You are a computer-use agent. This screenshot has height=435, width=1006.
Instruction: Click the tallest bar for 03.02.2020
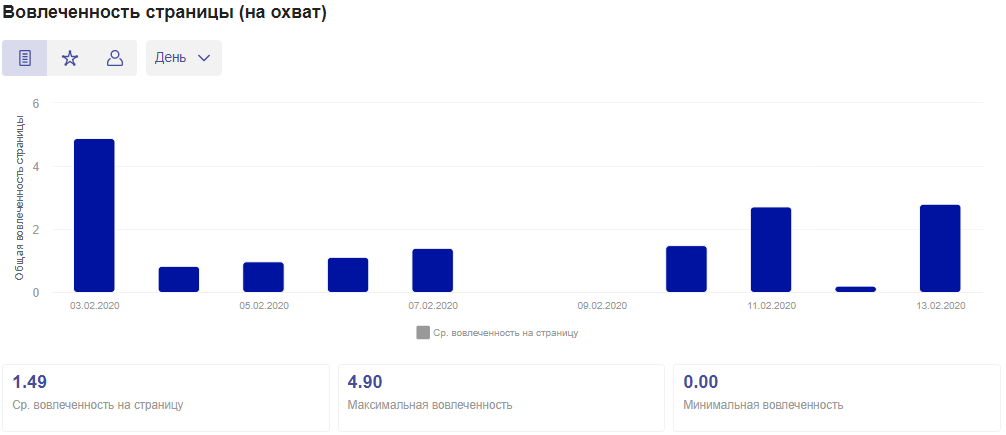(94, 216)
